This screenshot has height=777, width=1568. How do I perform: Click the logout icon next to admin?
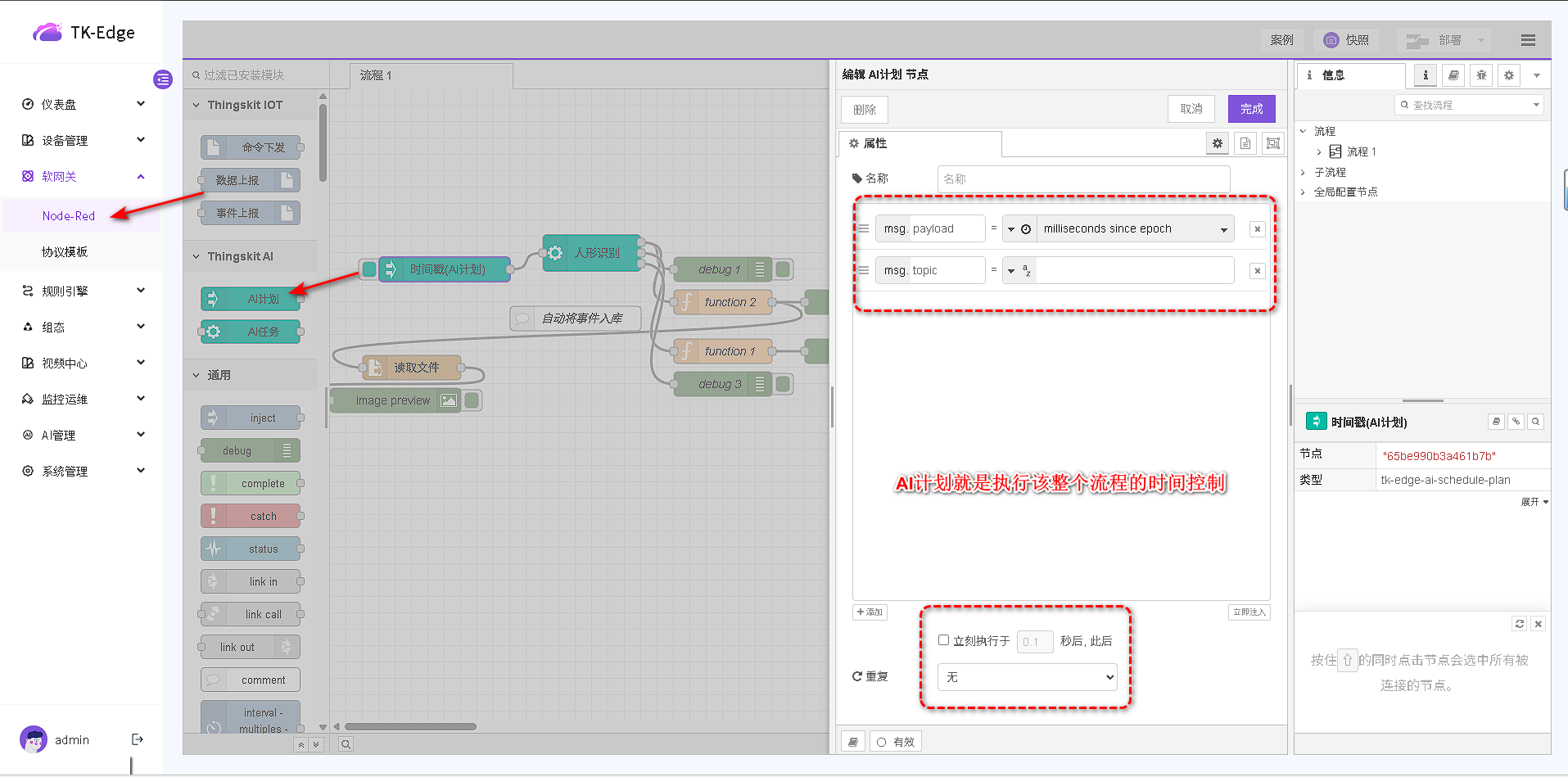[x=138, y=739]
